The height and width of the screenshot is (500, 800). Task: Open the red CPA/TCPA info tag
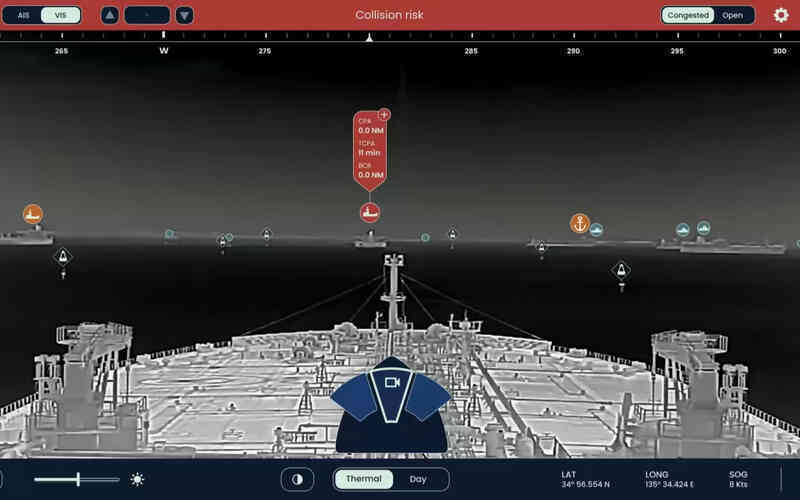point(370,151)
